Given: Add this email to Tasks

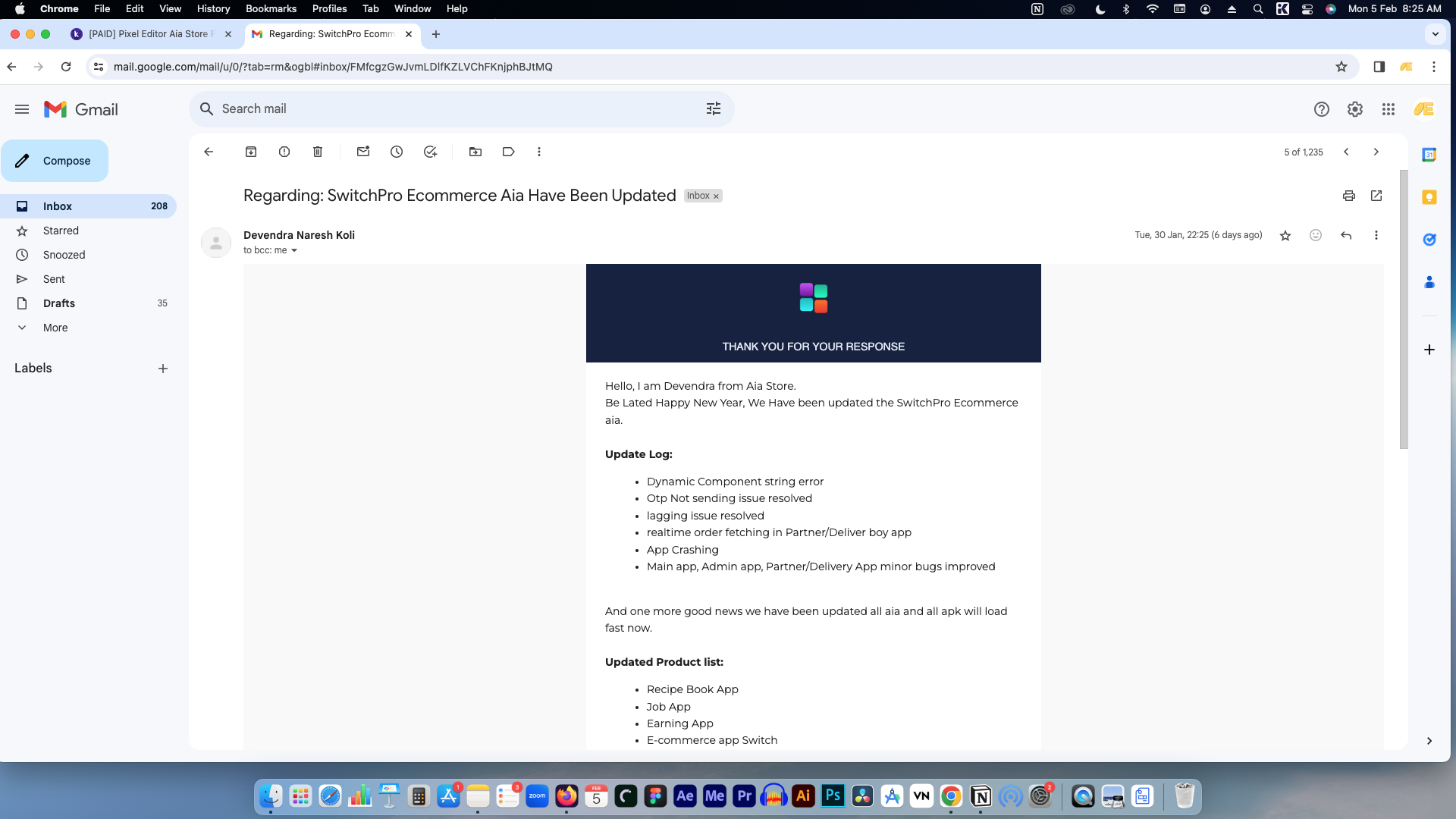Looking at the screenshot, I should tap(430, 152).
